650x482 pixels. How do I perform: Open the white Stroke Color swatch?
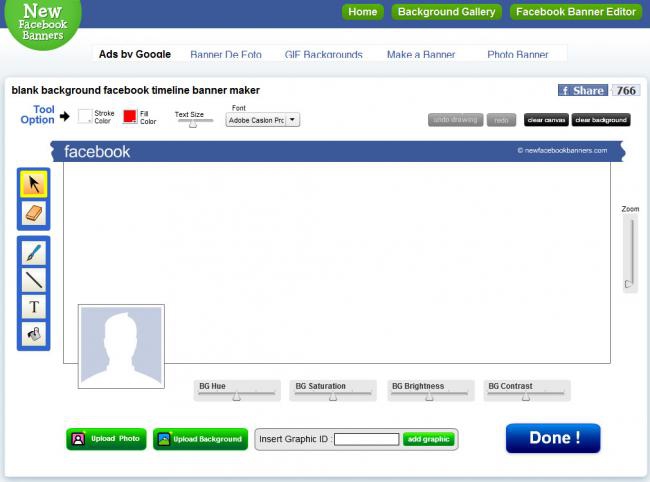point(85,116)
